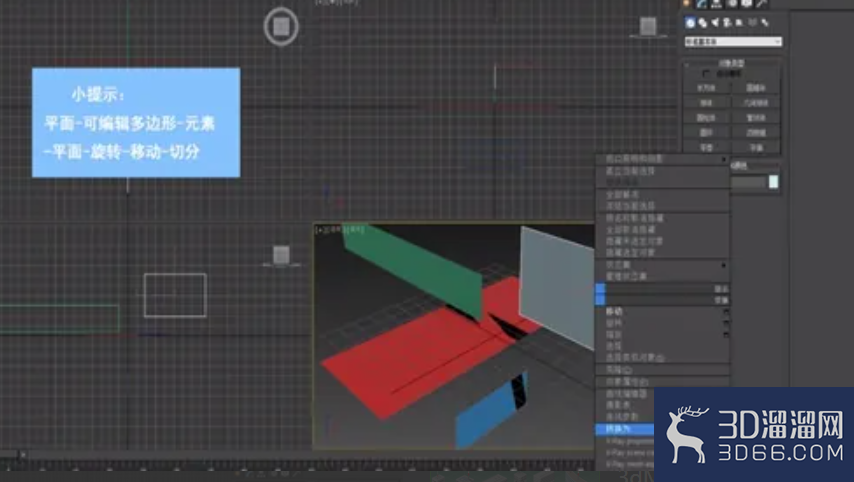Open the Create tab in command panel
854x482 pixels.
pos(686,3)
